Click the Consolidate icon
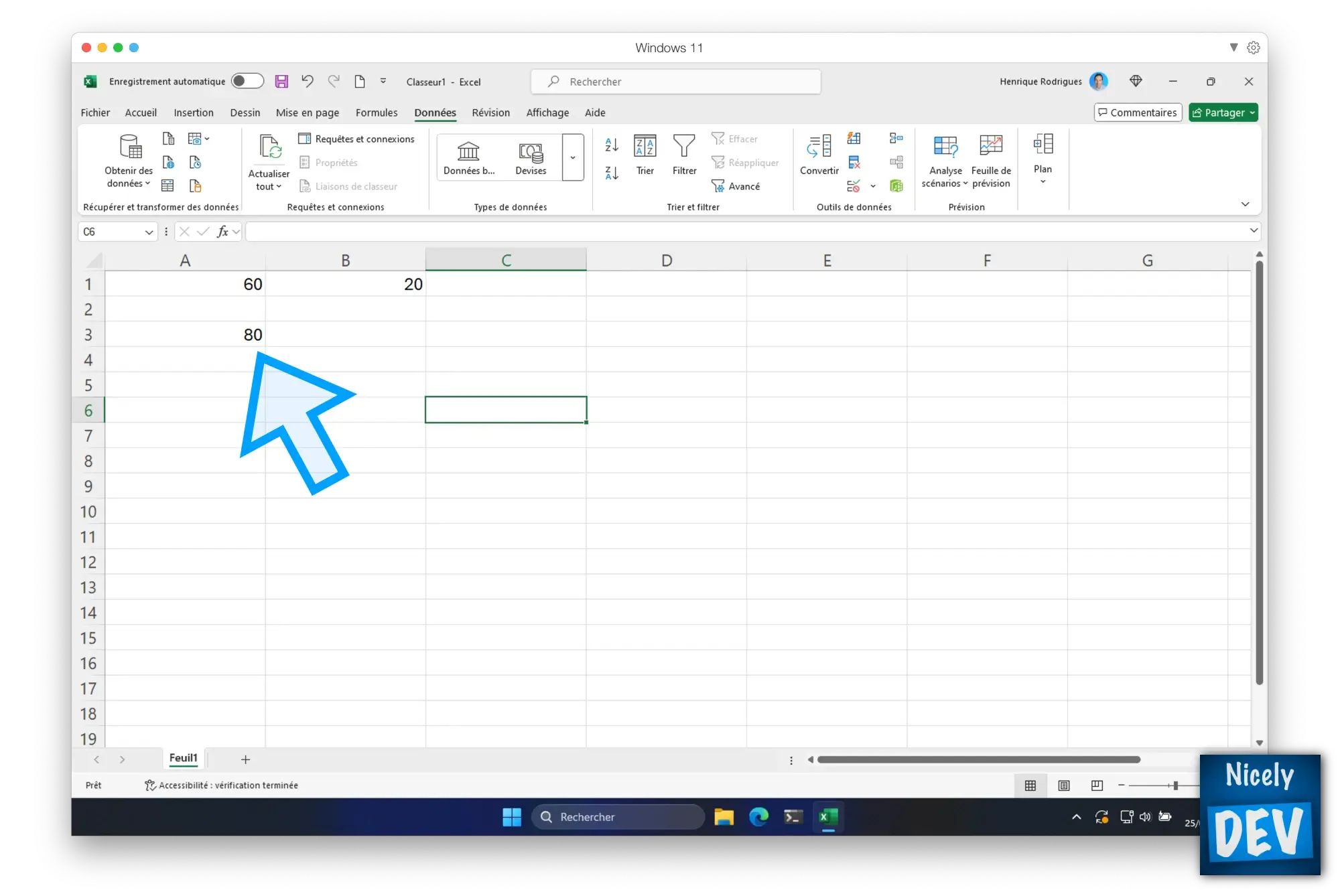 896,139
